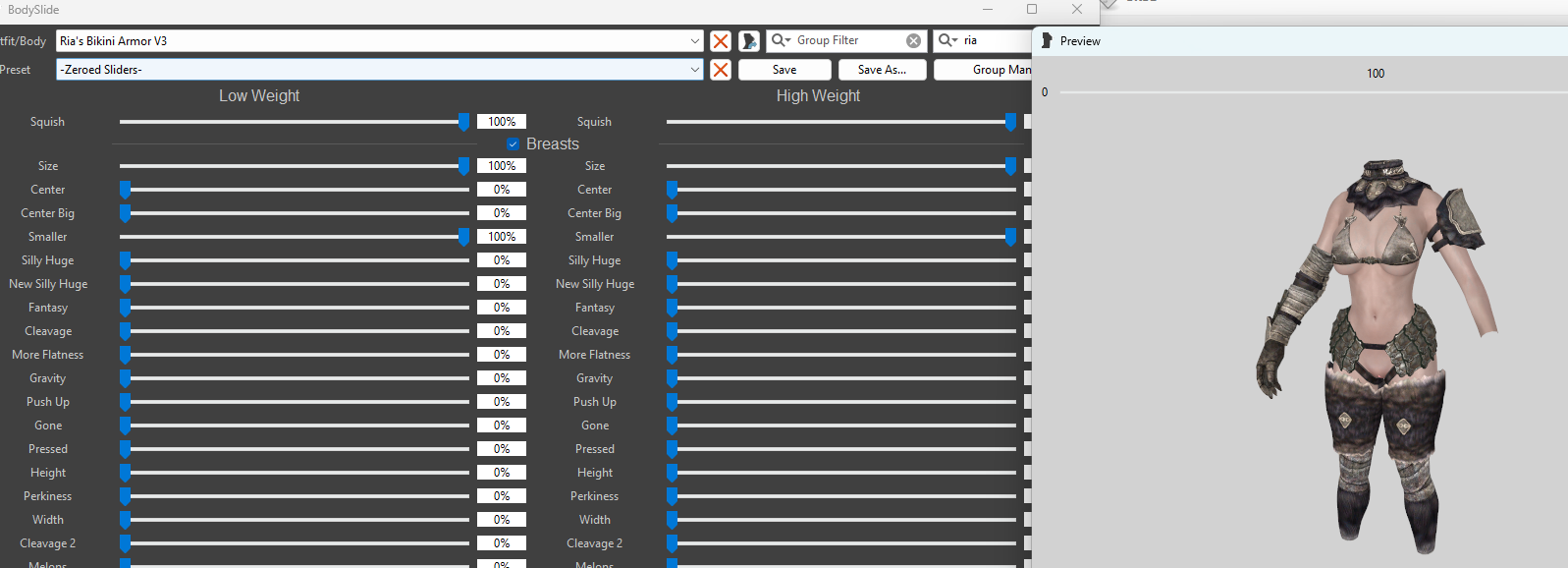This screenshot has height=568, width=1568.
Task: Click the Low Weight Push Up slider
Action: (295, 402)
